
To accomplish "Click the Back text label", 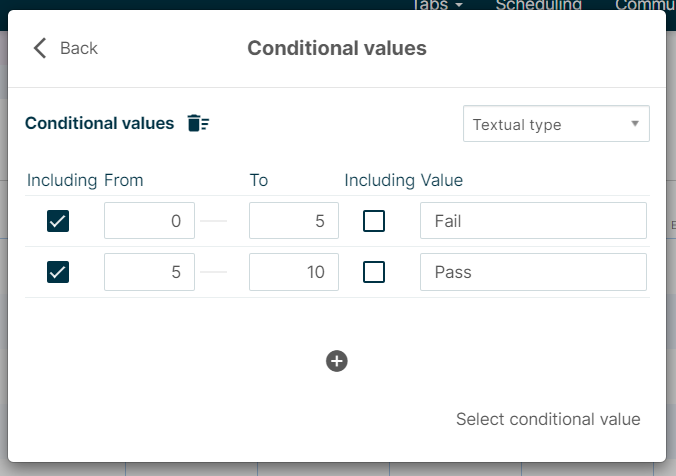I will (x=79, y=48).
